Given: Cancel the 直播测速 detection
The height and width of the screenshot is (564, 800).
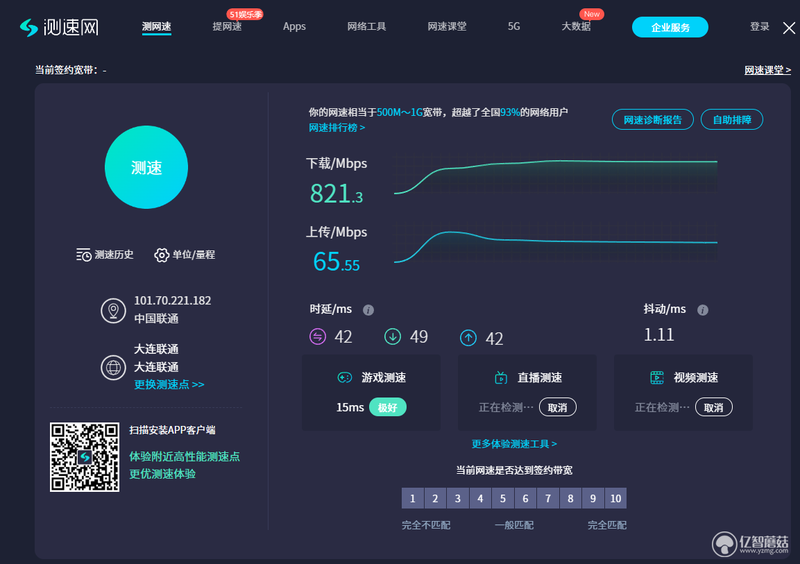Looking at the screenshot, I should pyautogui.click(x=558, y=407).
